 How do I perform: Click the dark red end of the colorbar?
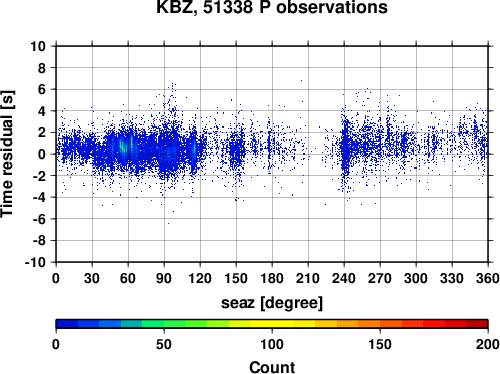(x=477, y=324)
